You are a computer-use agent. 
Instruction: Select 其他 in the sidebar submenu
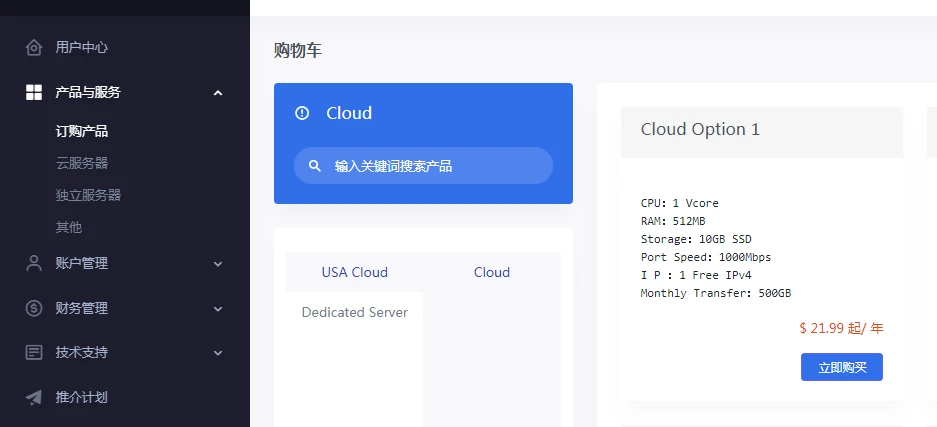[69, 227]
